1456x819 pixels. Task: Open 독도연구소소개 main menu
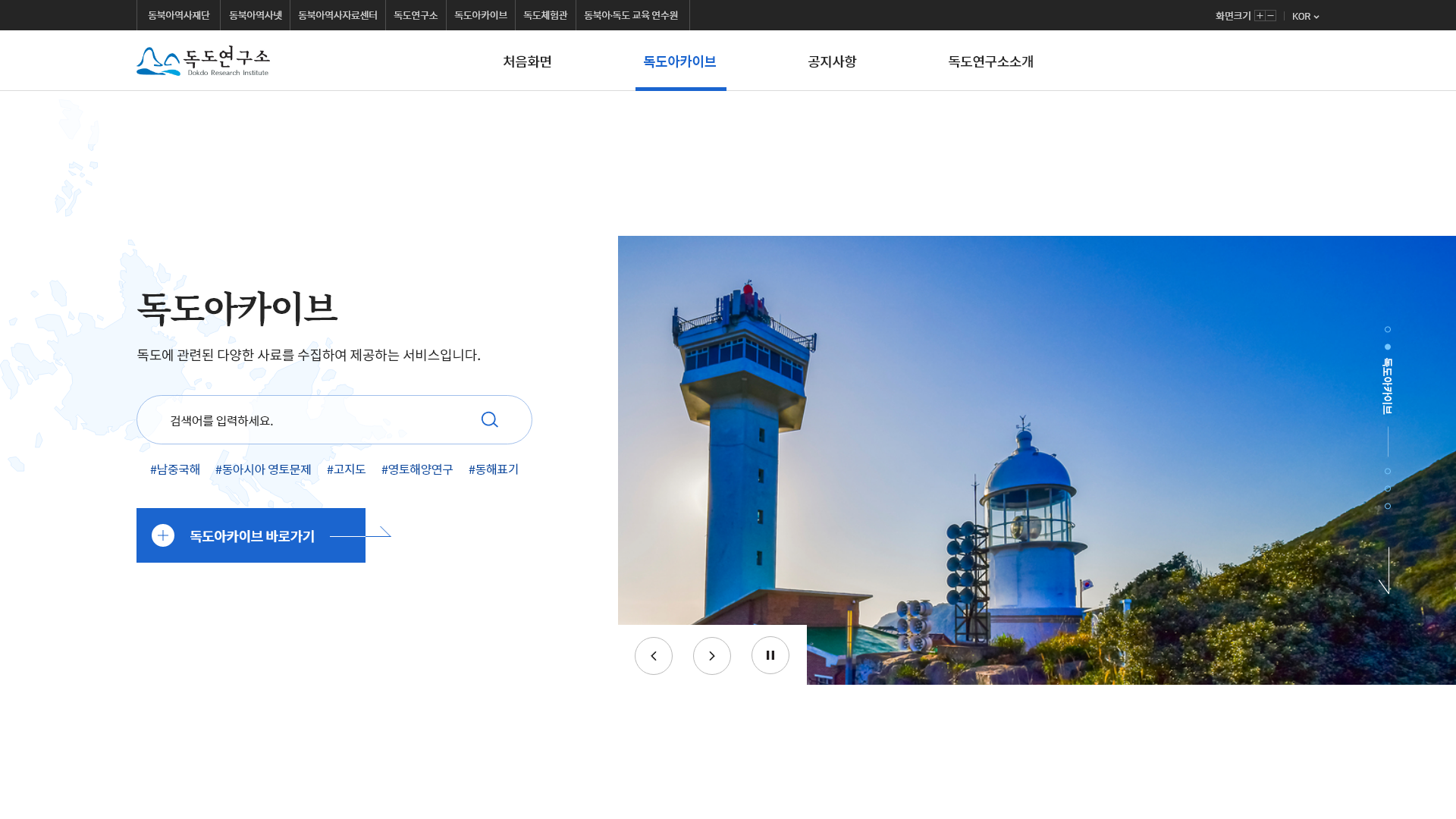(990, 61)
